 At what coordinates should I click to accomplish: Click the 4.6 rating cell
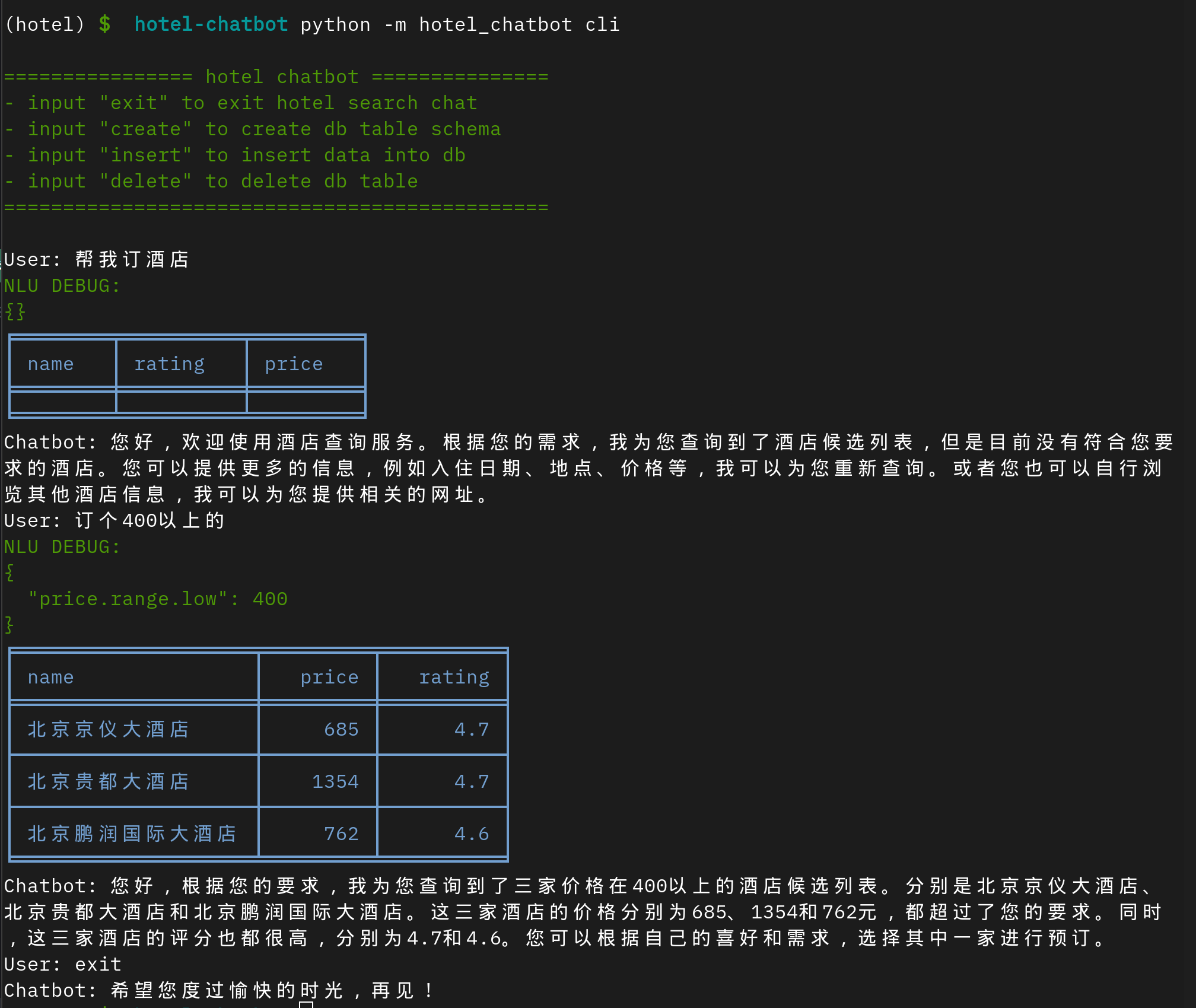[472, 834]
